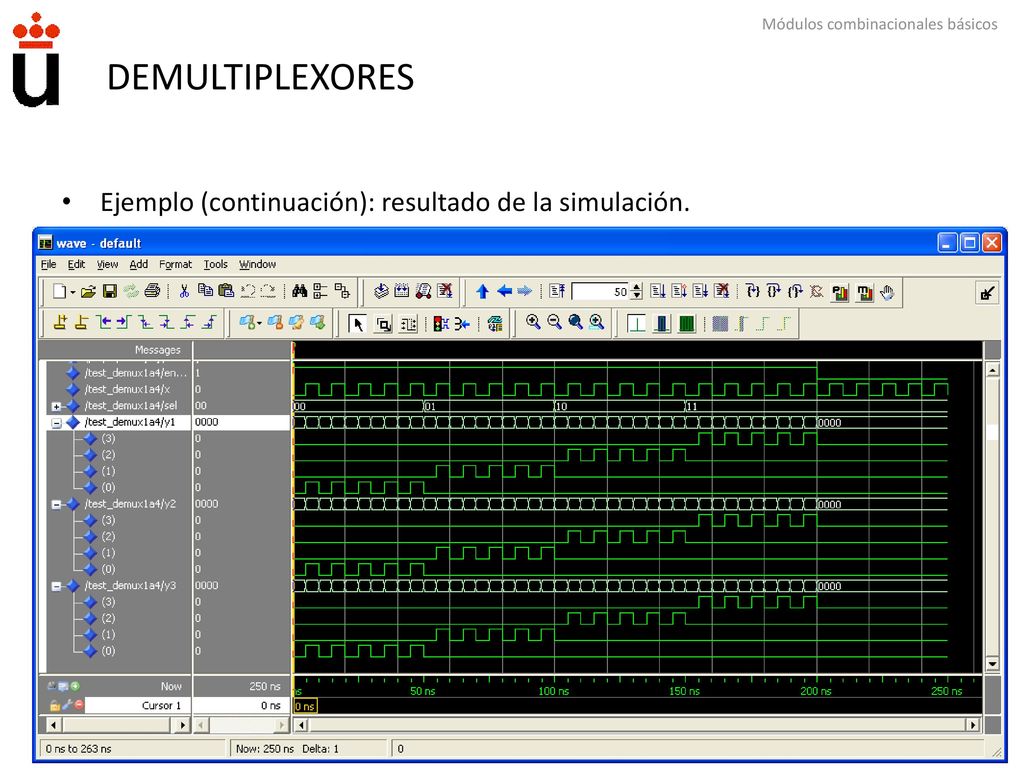Collapse the /test_demux1a4/y3 signal
Viewport: 1024px width, 768px height.
click(57, 586)
